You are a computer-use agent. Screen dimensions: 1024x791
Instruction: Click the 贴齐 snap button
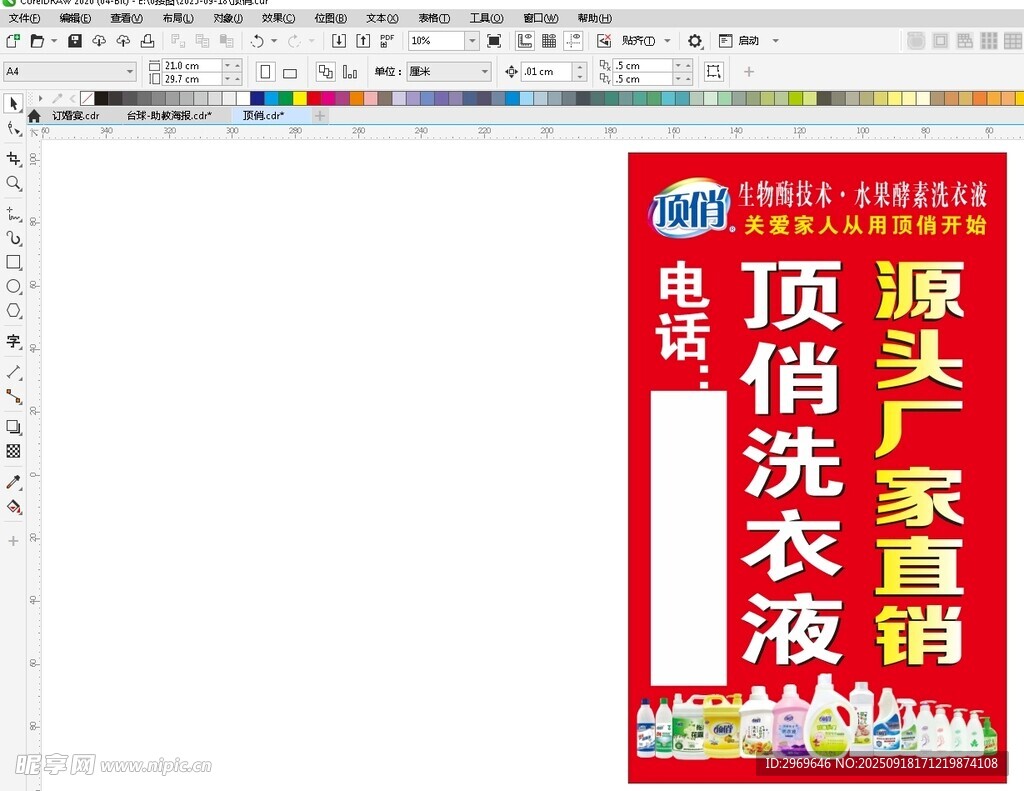pyautogui.click(x=638, y=41)
